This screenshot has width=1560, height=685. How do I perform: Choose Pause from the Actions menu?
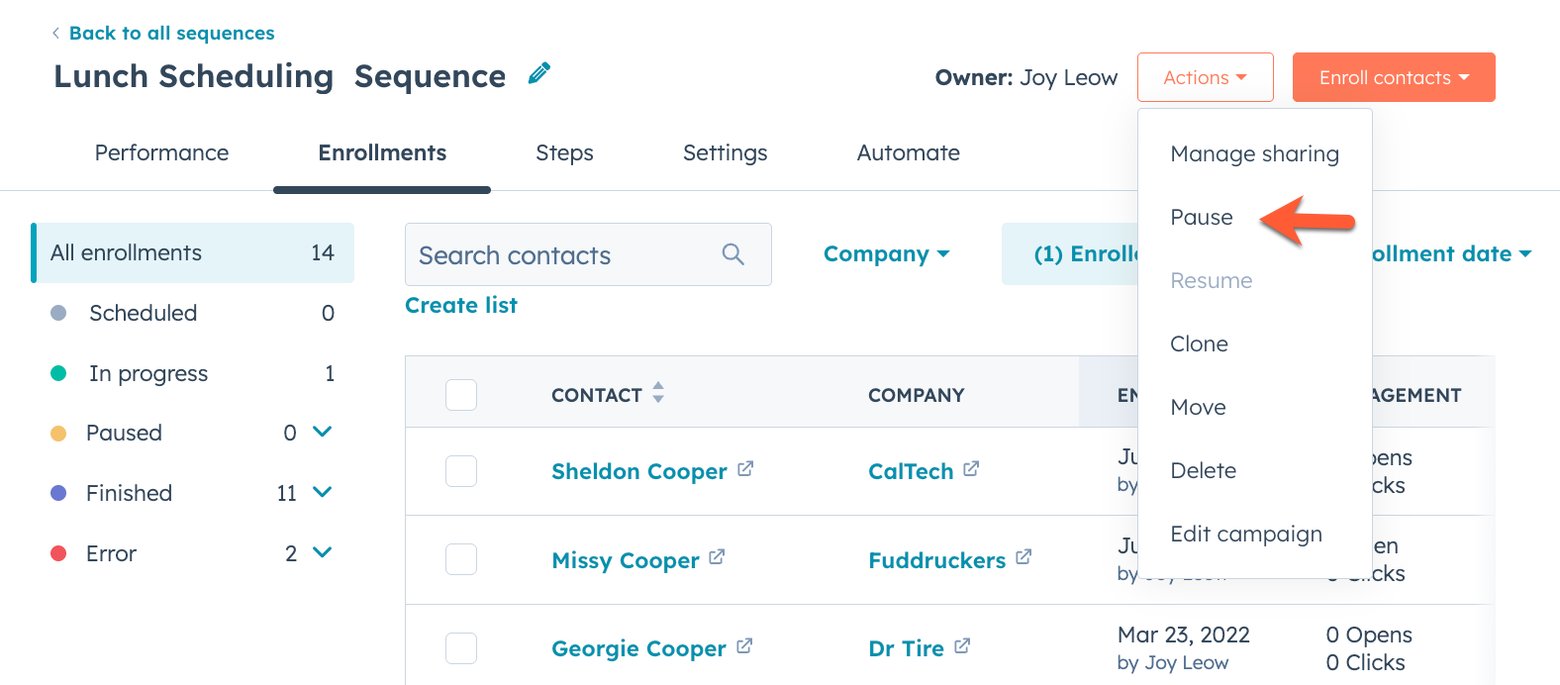[x=1201, y=217]
